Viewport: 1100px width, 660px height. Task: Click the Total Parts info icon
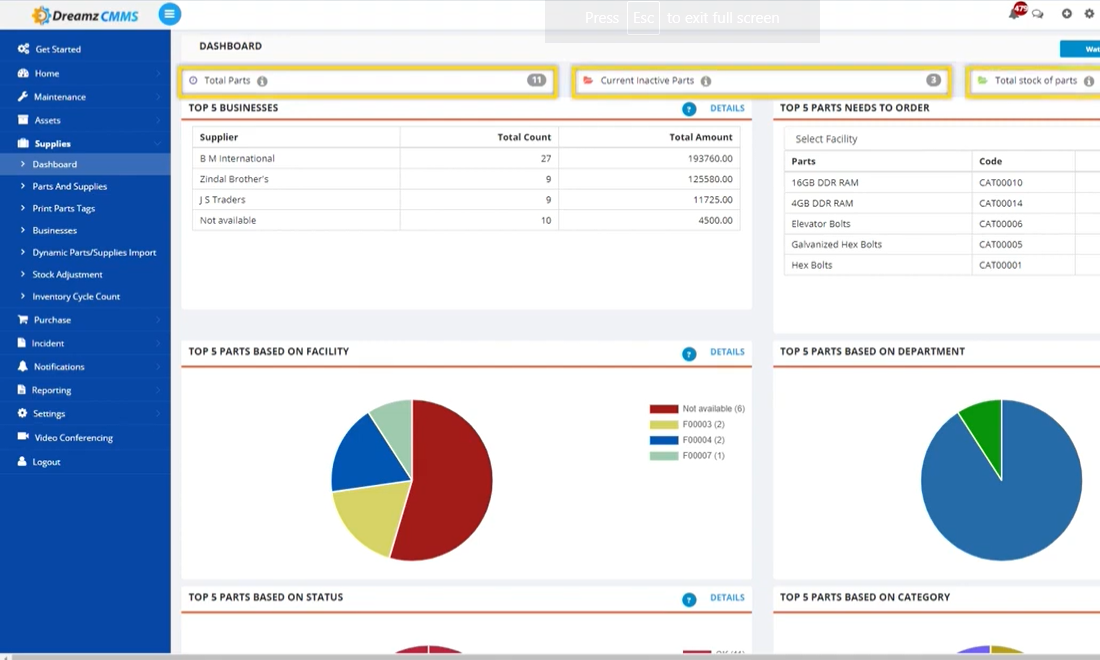(262, 80)
